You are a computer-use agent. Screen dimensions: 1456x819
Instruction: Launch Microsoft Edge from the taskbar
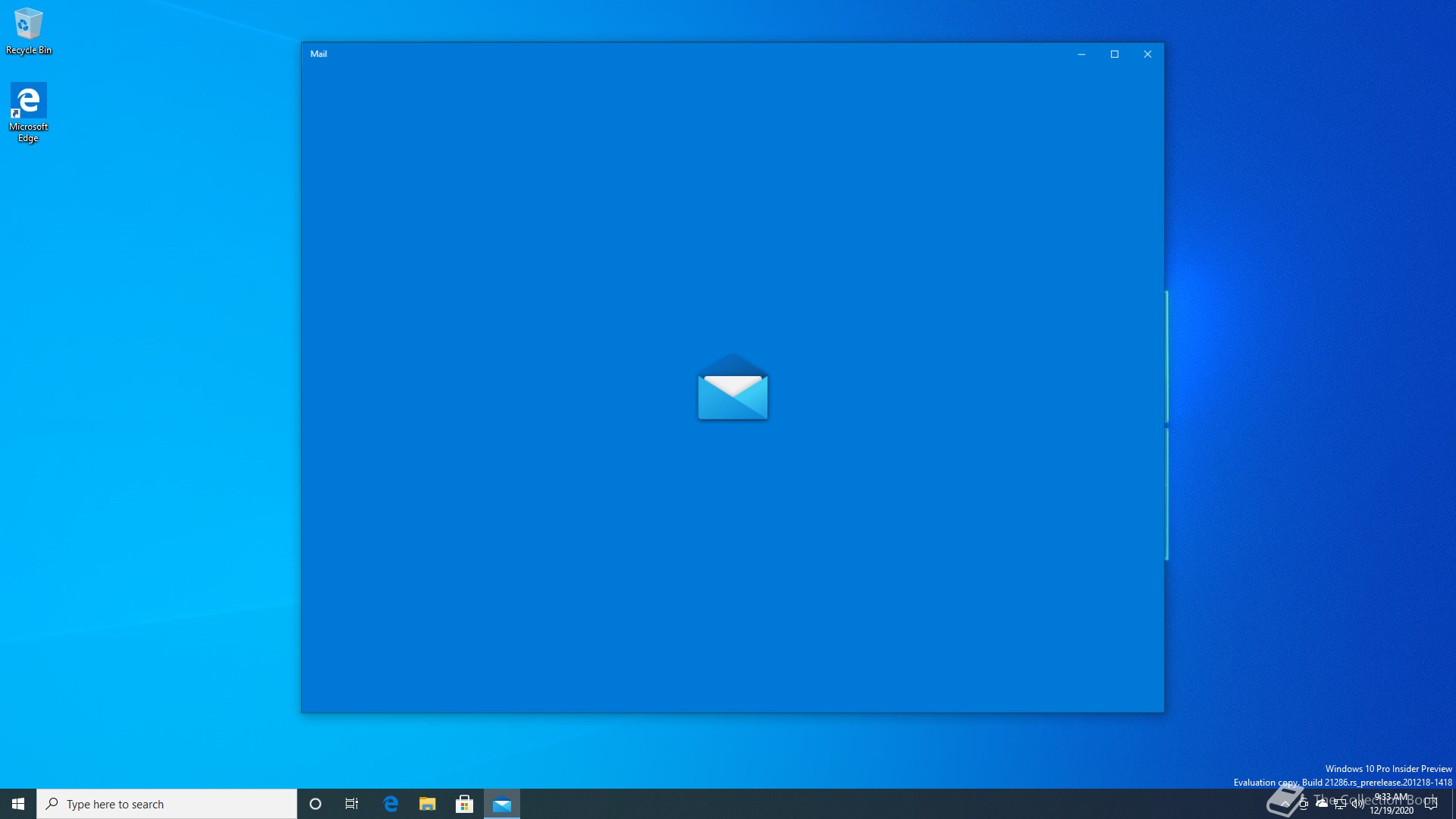coord(391,804)
